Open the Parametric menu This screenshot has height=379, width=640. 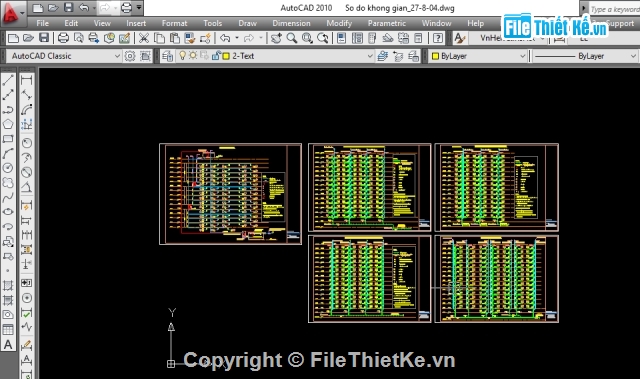pyautogui.click(x=387, y=23)
